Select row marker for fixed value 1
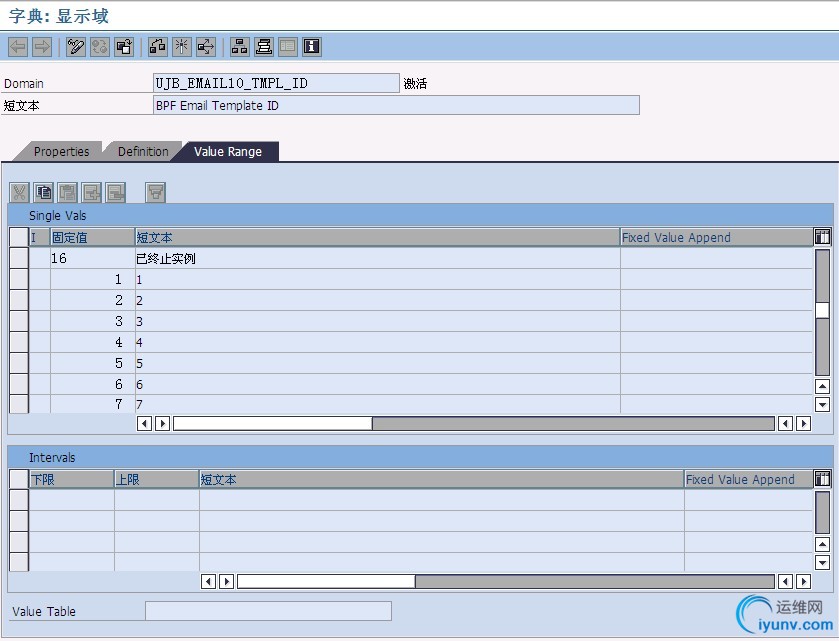The image size is (839, 641). 19,279
